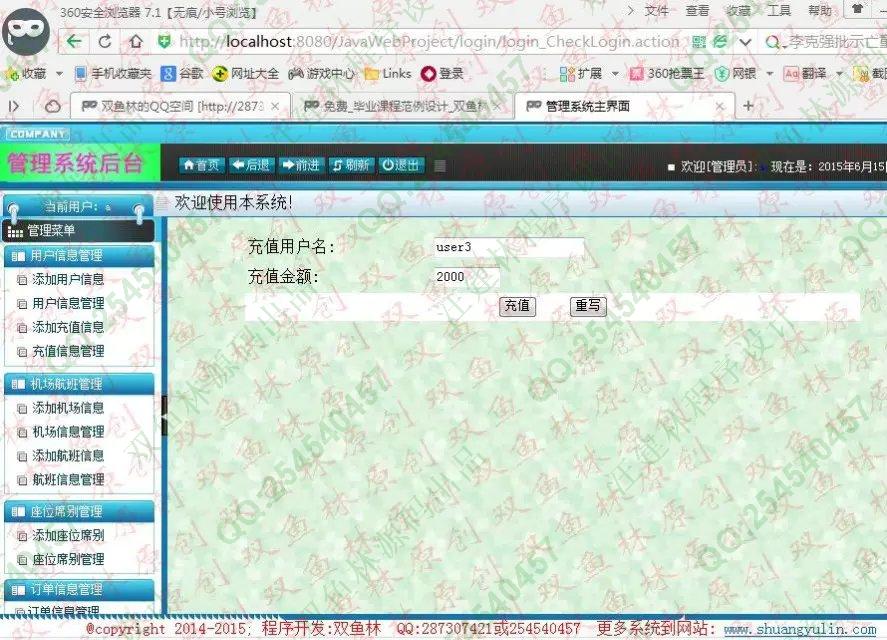Open new browser tab with plus icon
Image resolution: width=887 pixels, height=640 pixels.
pyautogui.click(x=749, y=105)
